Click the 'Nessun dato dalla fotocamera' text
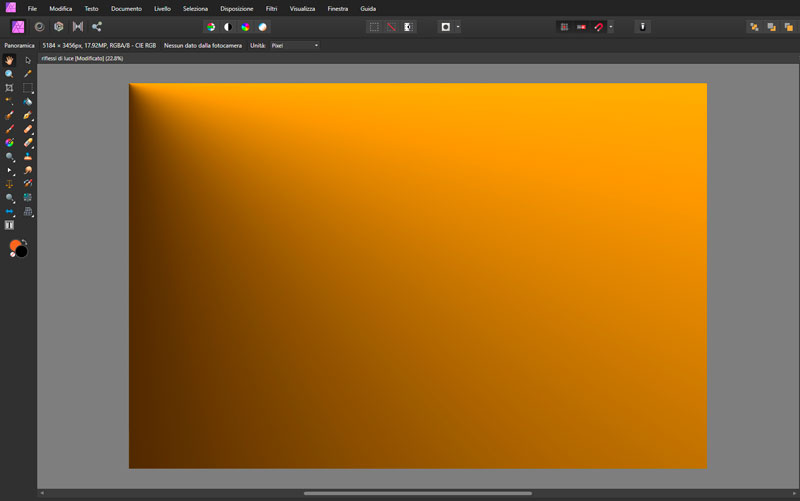This screenshot has width=800, height=501. tap(203, 45)
